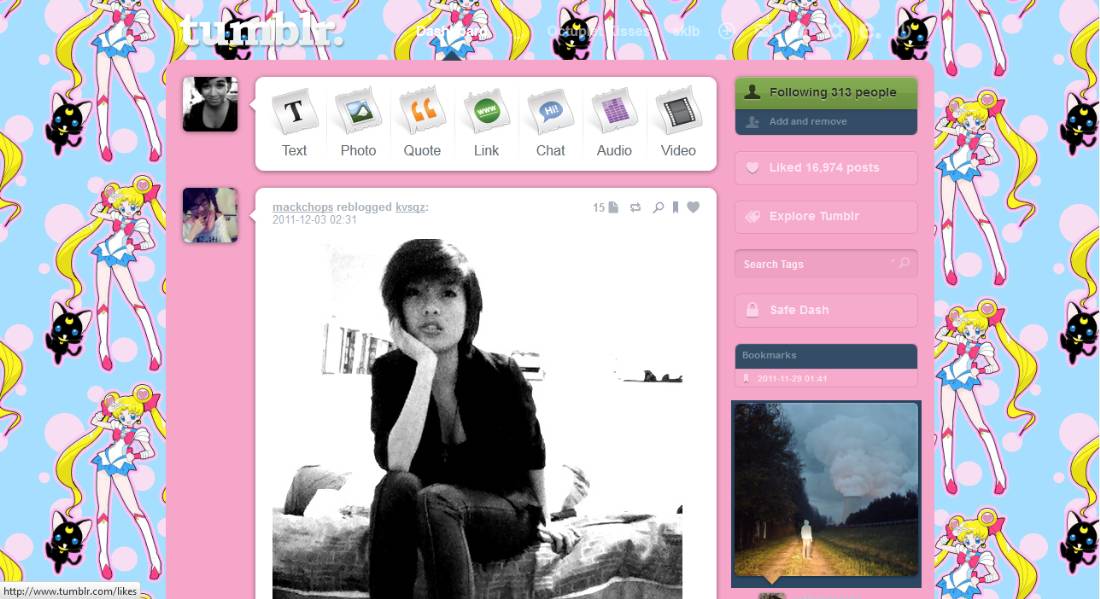Image resolution: width=1100 pixels, height=599 pixels.
Task: Open Liked 16,974 posts
Action: click(x=826, y=168)
